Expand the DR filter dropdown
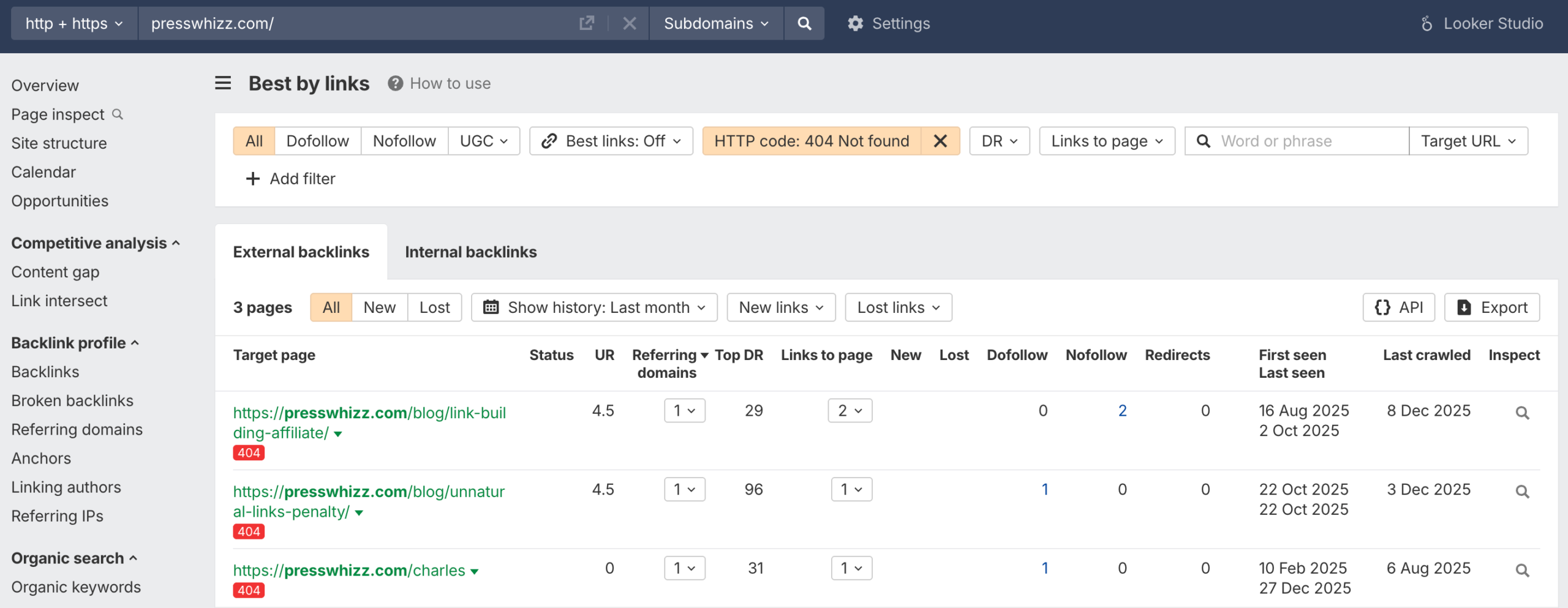 [998, 140]
